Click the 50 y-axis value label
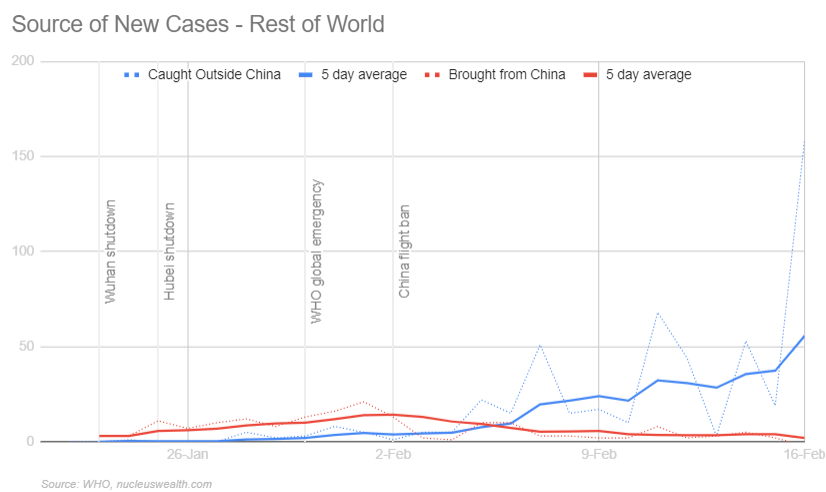Image resolution: width=826 pixels, height=492 pixels. click(x=26, y=347)
